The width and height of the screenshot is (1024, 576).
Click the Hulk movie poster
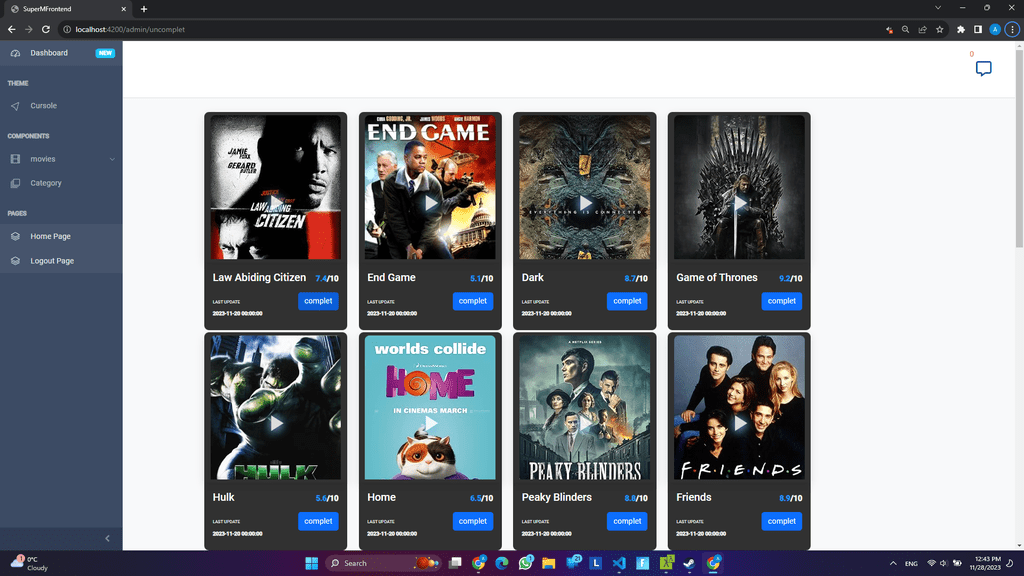(x=276, y=408)
